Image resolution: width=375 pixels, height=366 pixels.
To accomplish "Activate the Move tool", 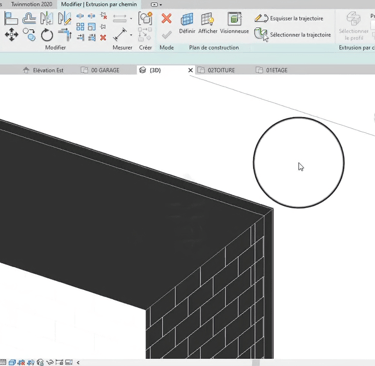I will (x=11, y=35).
